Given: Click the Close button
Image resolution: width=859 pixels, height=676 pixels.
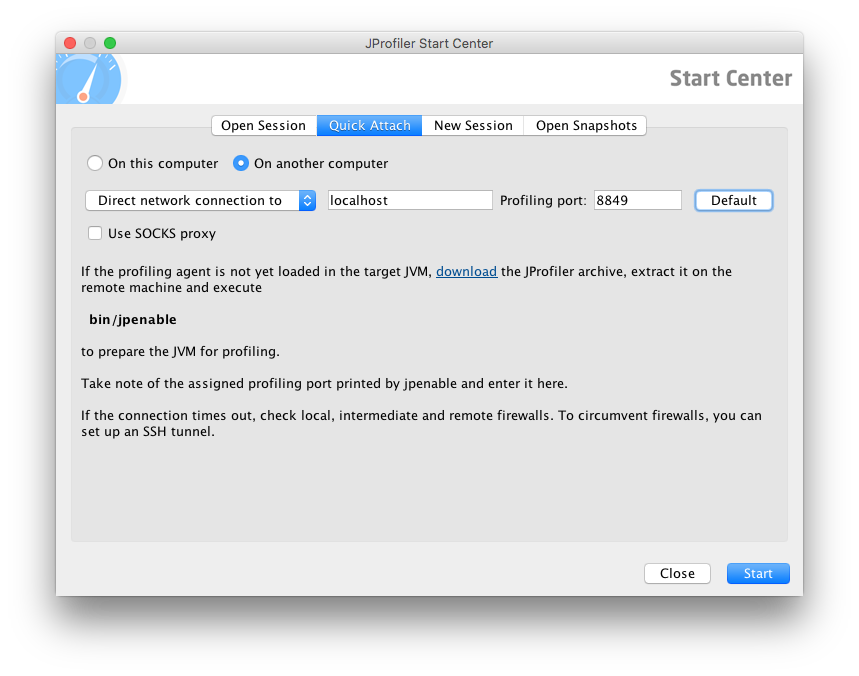Looking at the screenshot, I should point(677,574).
